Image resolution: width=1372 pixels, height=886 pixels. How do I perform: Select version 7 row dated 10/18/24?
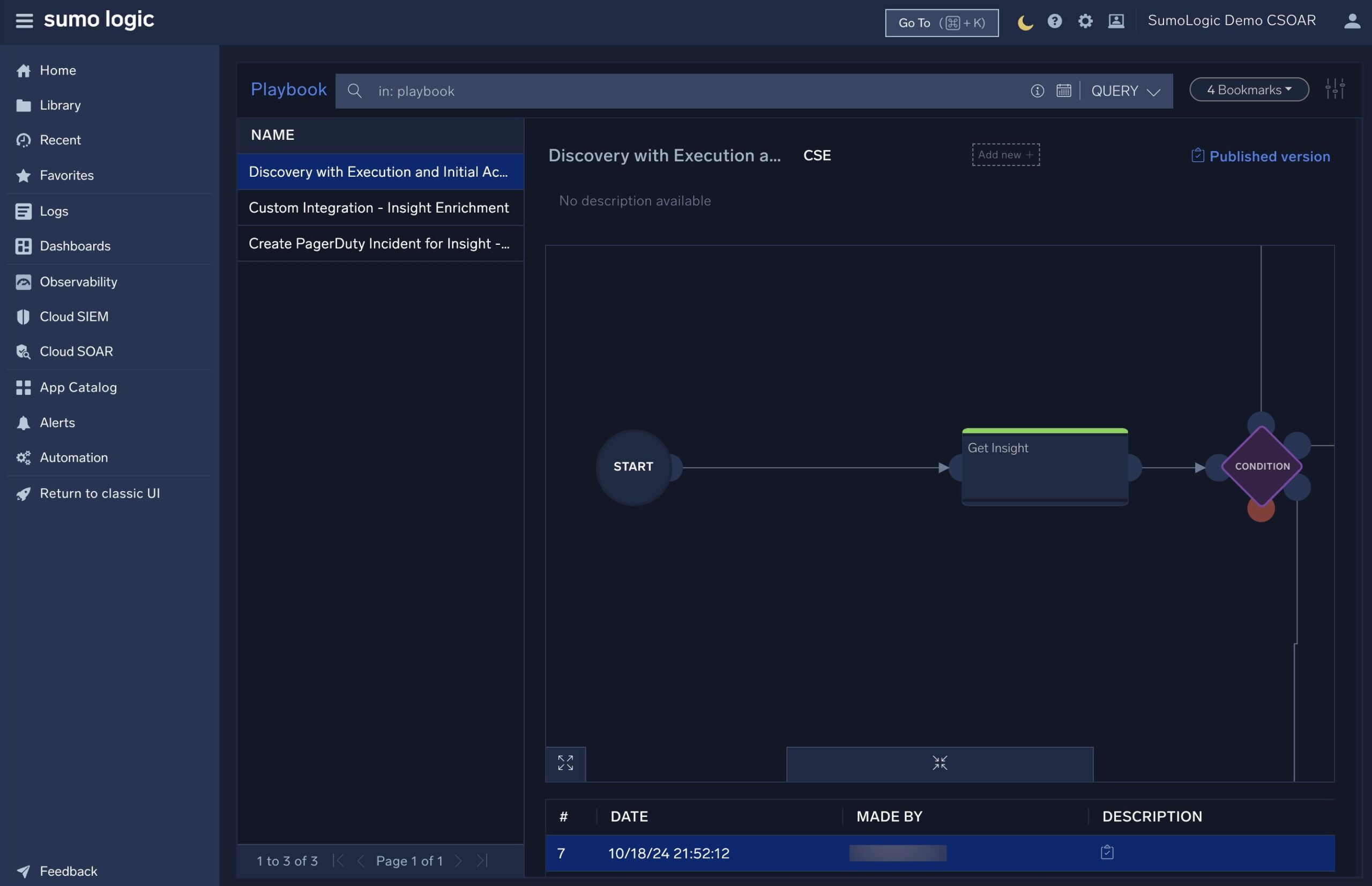[x=940, y=853]
